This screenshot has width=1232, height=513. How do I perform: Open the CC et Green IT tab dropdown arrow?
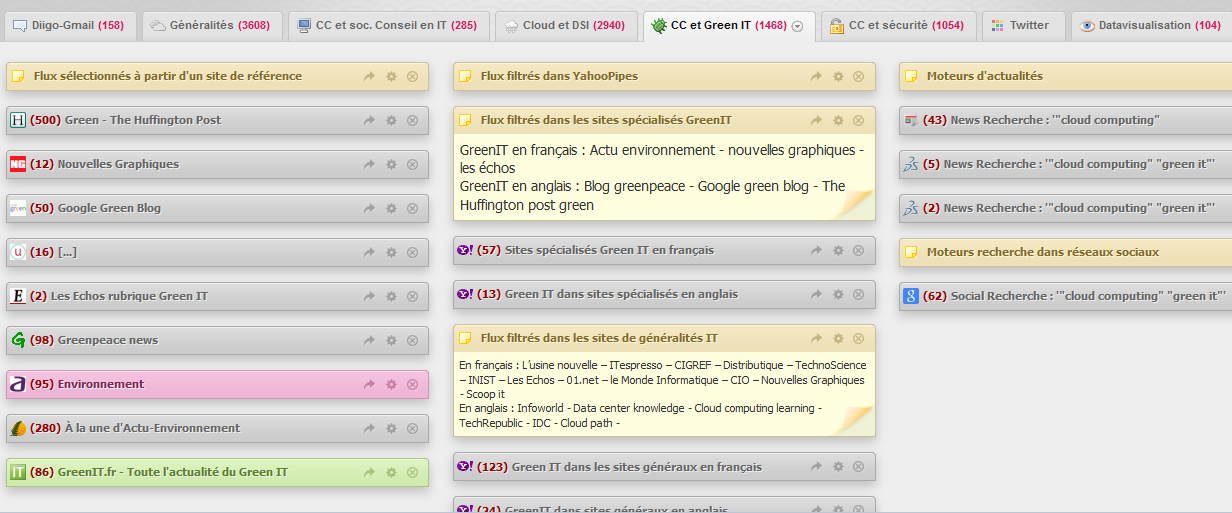click(x=797, y=27)
